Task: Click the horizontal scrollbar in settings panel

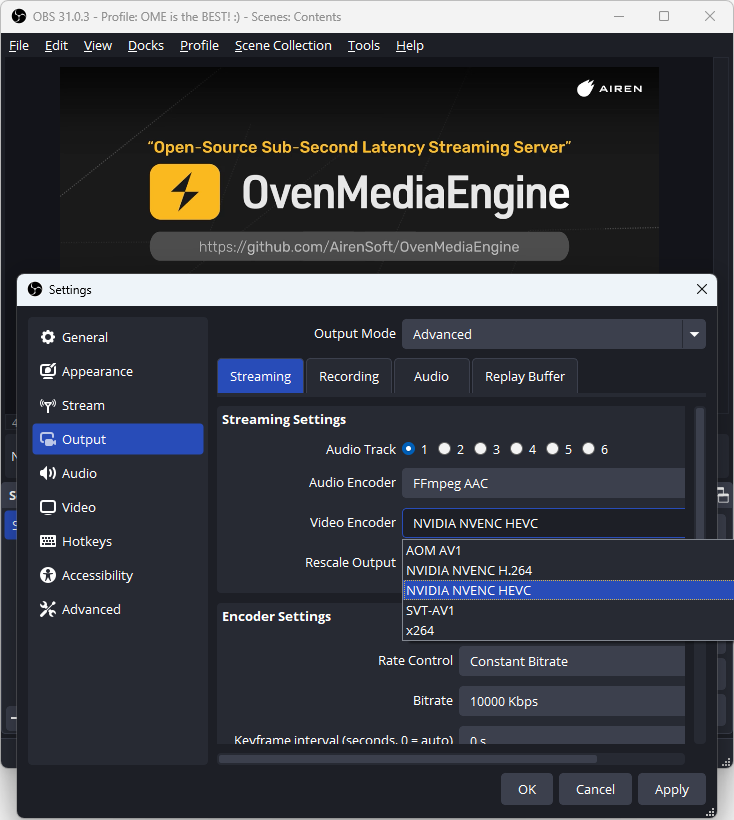Action: 450,758
